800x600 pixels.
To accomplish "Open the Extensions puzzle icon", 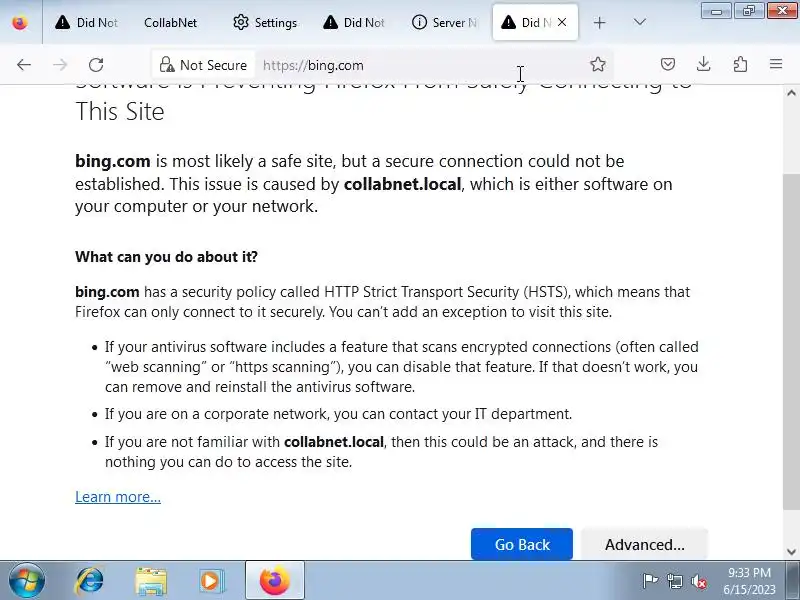I will point(740,65).
